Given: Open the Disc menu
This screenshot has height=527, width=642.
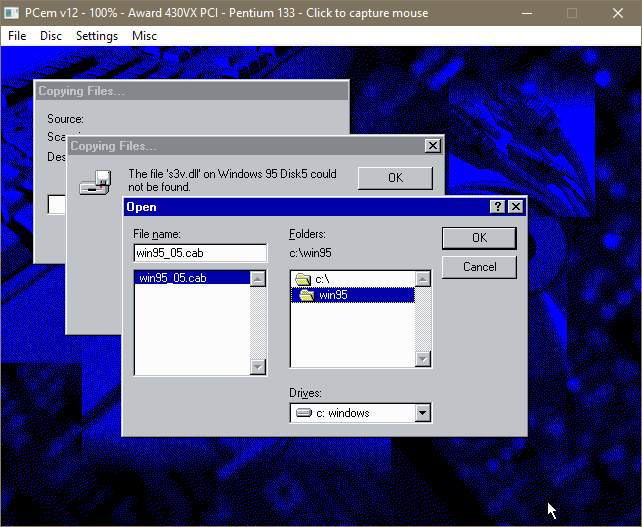Looking at the screenshot, I should click(x=51, y=36).
